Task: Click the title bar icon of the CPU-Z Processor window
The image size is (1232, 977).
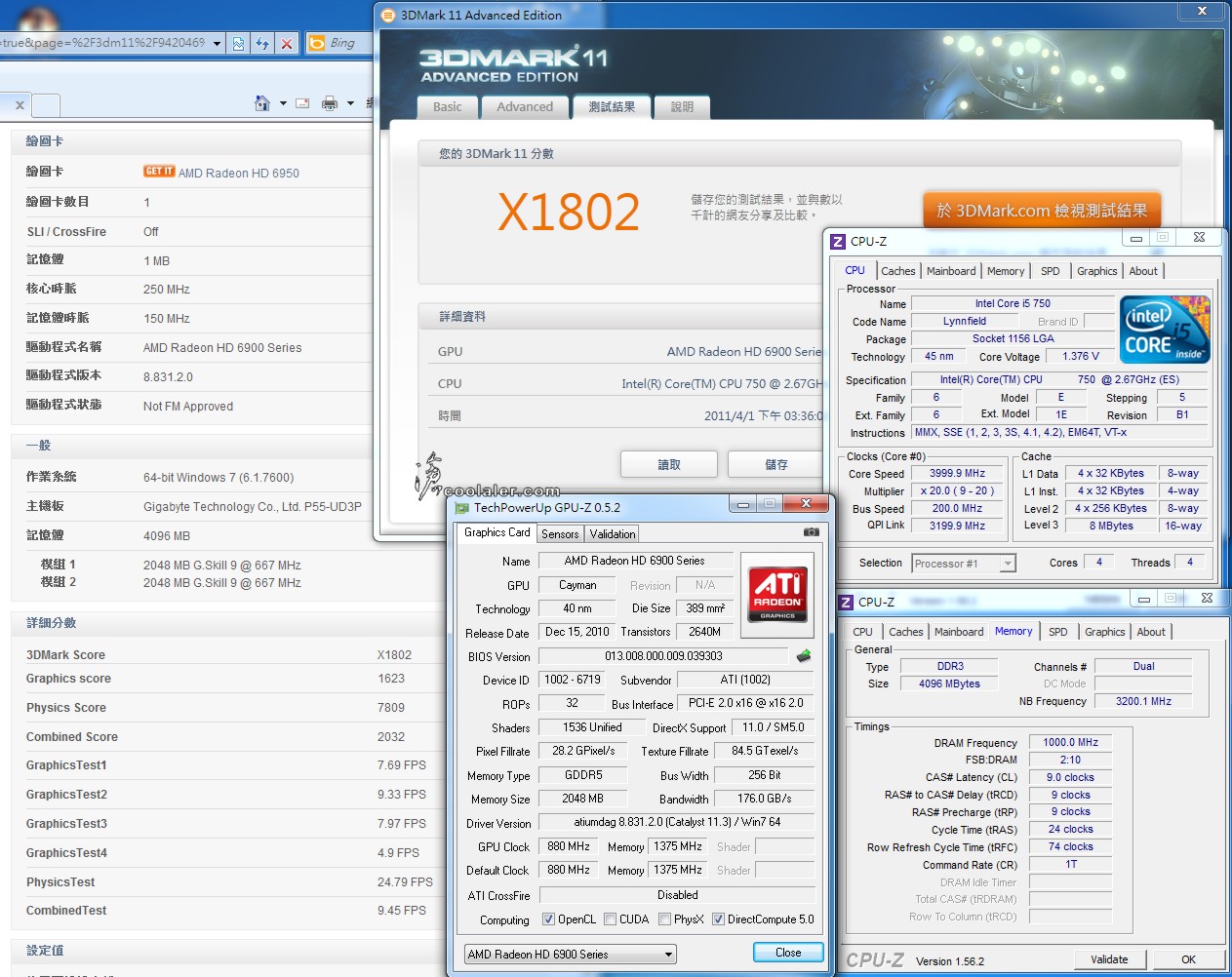Action: pyautogui.click(x=837, y=241)
